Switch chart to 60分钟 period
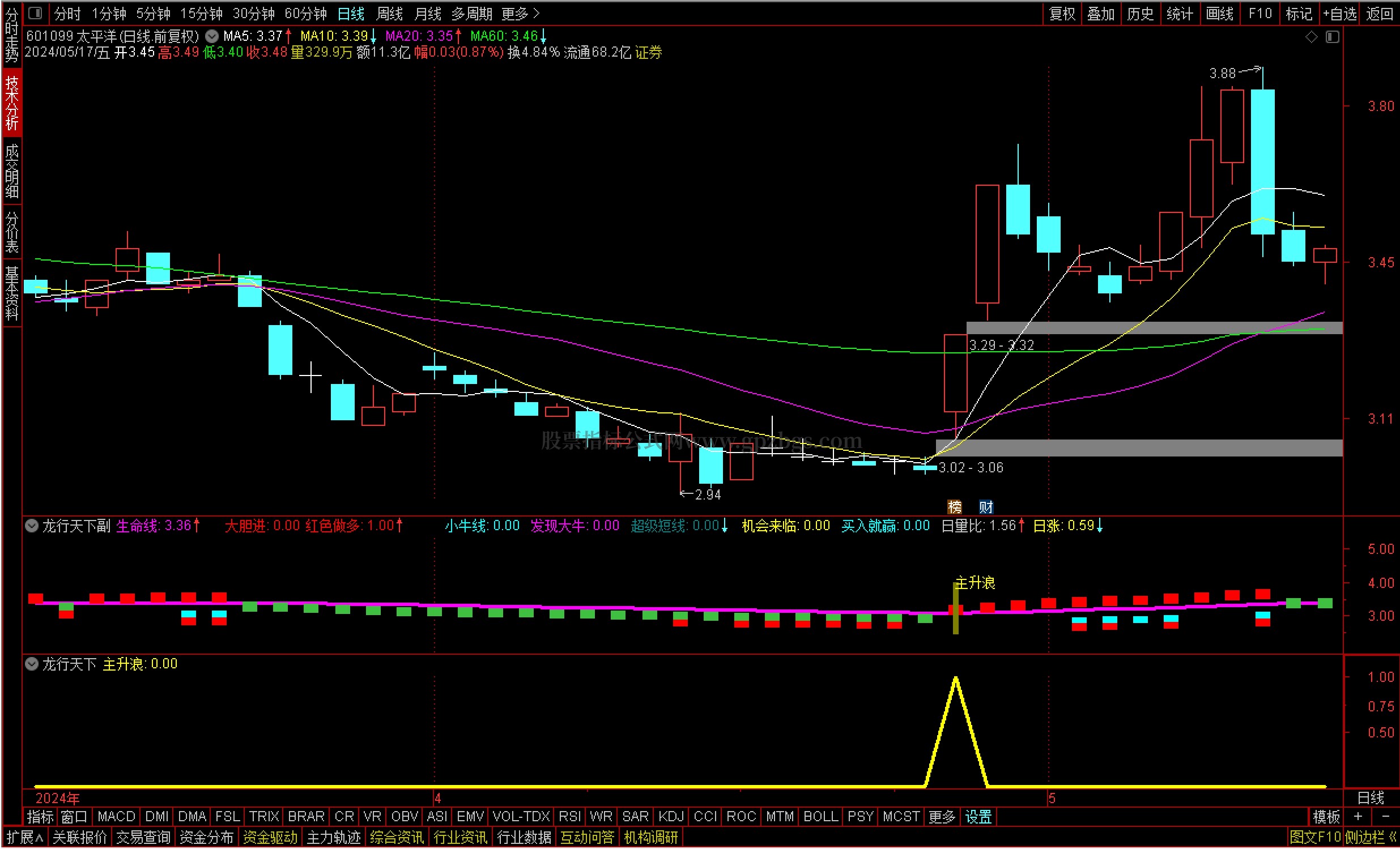This screenshot has width=1400, height=849. 306,14
